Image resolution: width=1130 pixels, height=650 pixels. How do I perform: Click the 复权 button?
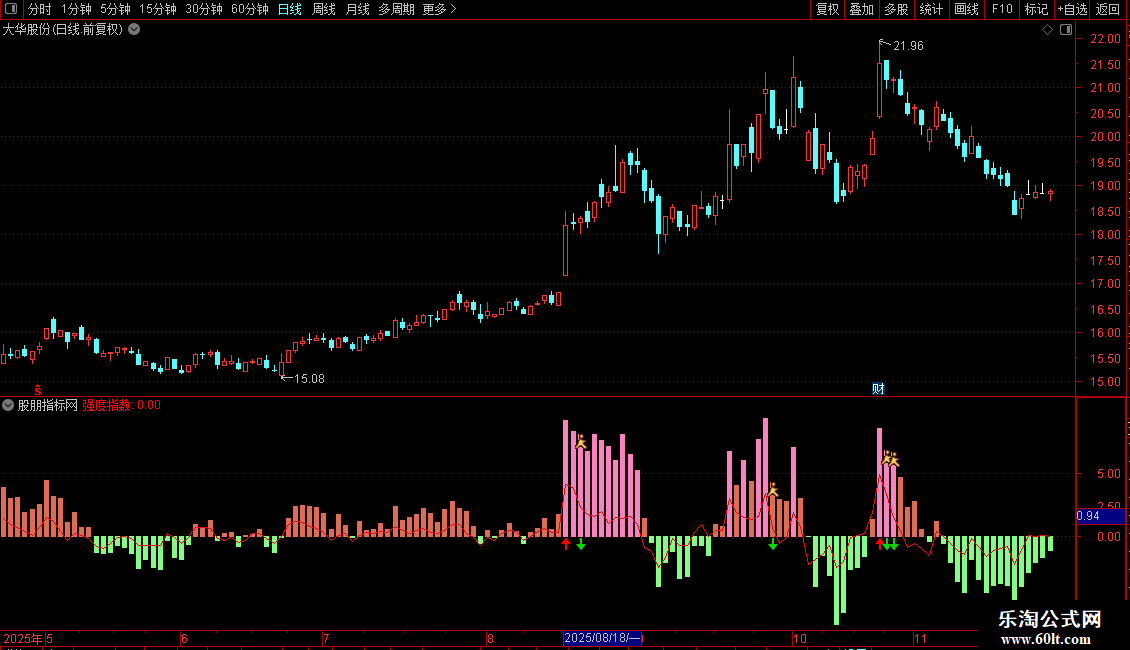827,9
